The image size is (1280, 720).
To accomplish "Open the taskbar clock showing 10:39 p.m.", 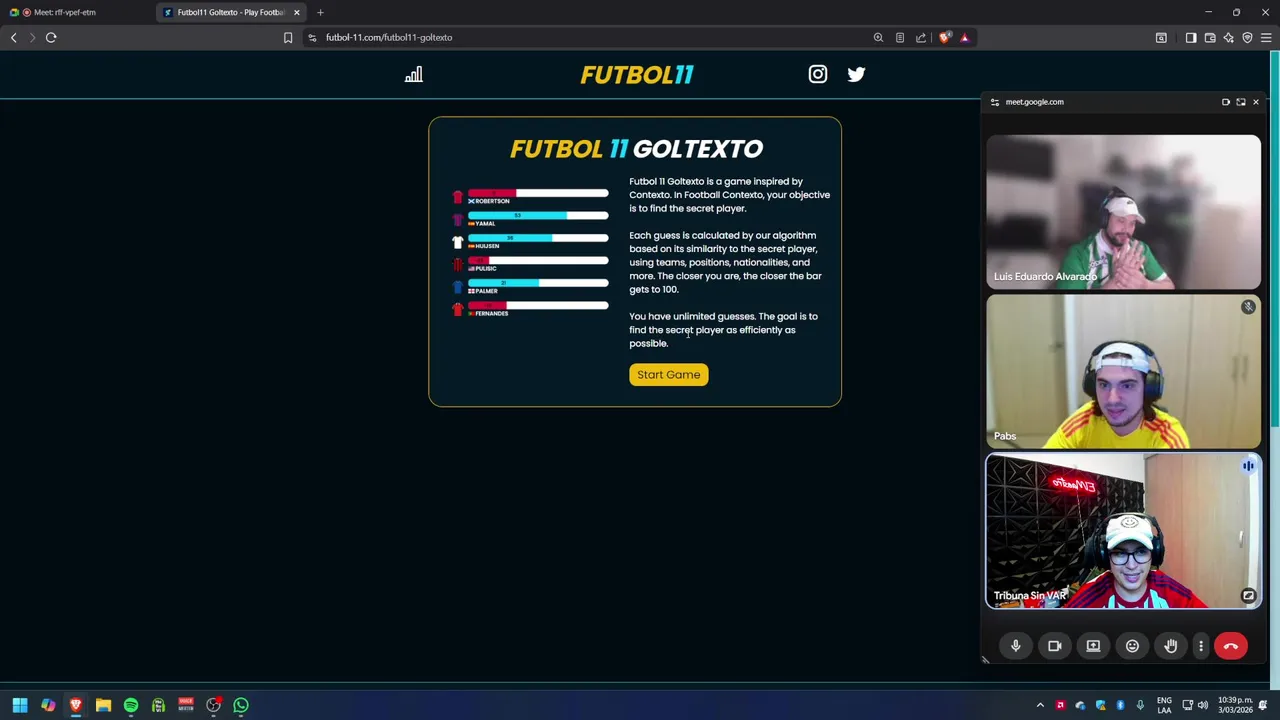I will pos(1236,705).
